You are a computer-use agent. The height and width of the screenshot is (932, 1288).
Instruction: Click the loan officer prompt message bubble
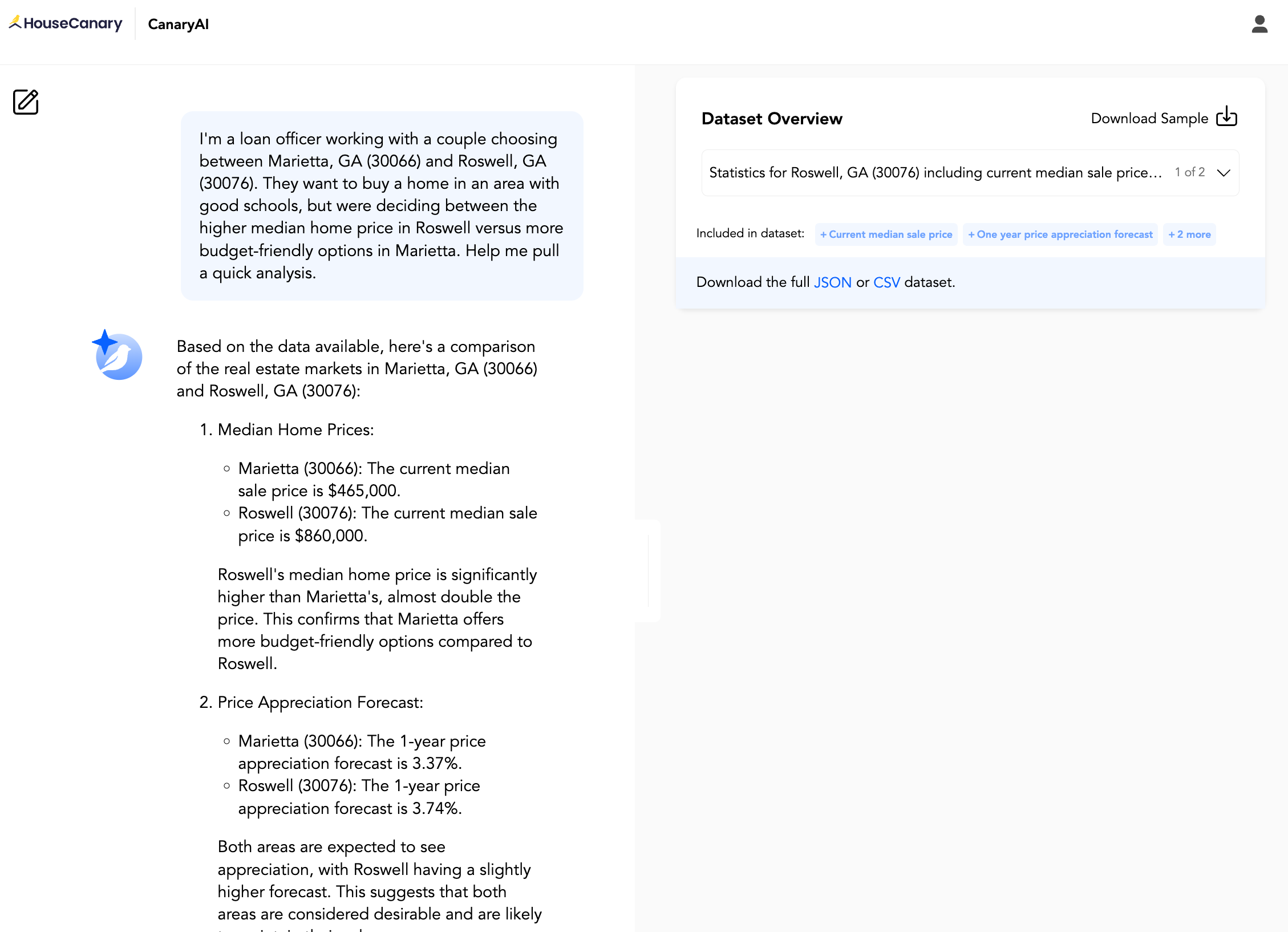(x=382, y=205)
